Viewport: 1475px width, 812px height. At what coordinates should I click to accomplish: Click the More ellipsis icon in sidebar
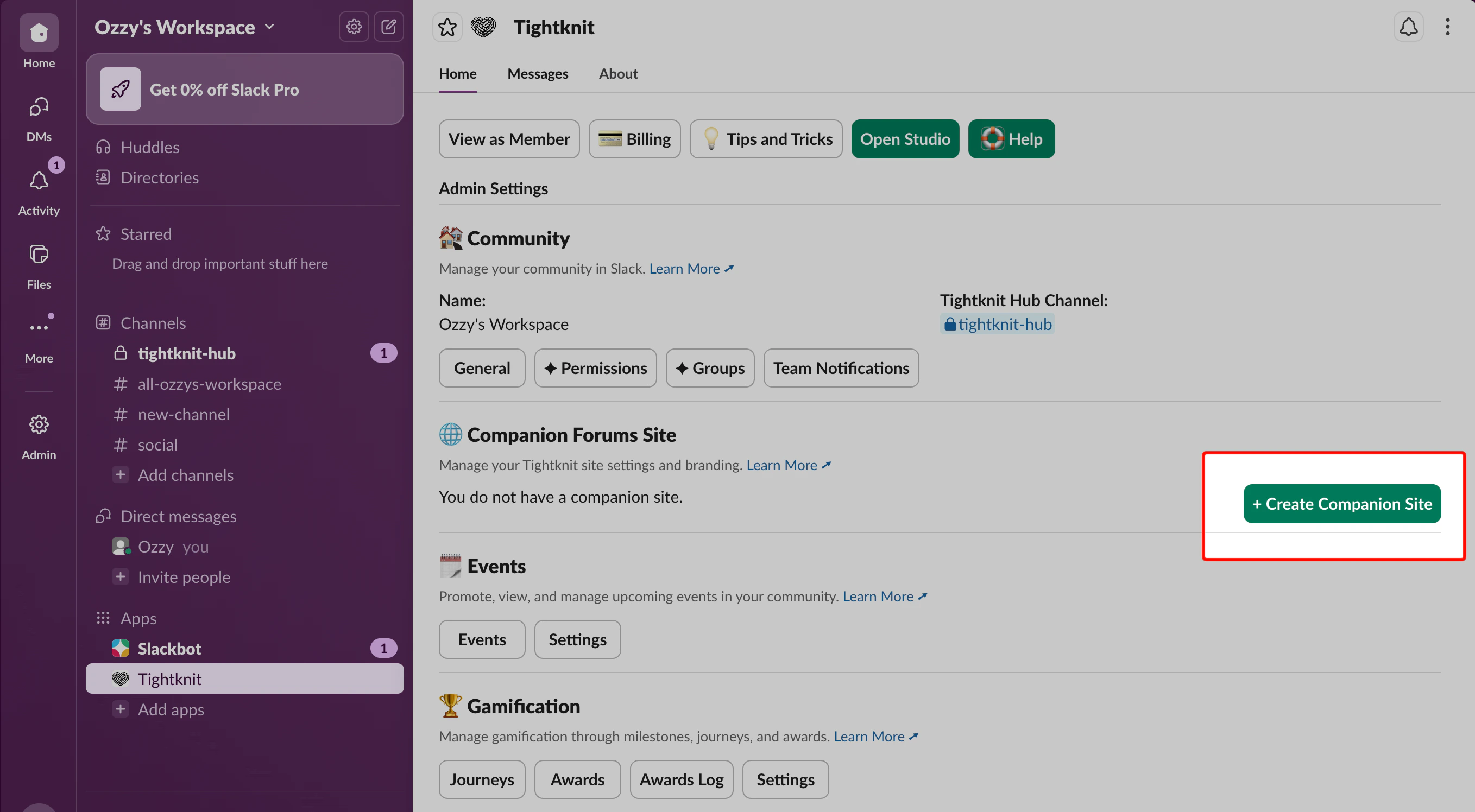tap(39, 325)
